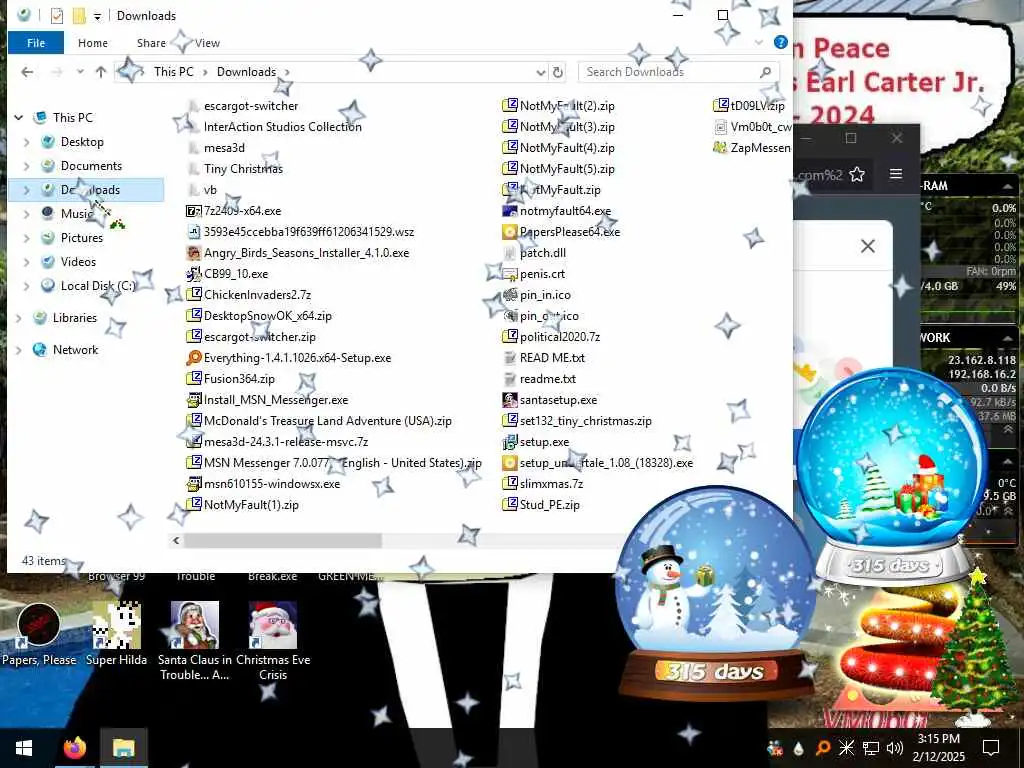Open recent locations dropdown arrow
The height and width of the screenshot is (768, 1024).
pos(80,72)
